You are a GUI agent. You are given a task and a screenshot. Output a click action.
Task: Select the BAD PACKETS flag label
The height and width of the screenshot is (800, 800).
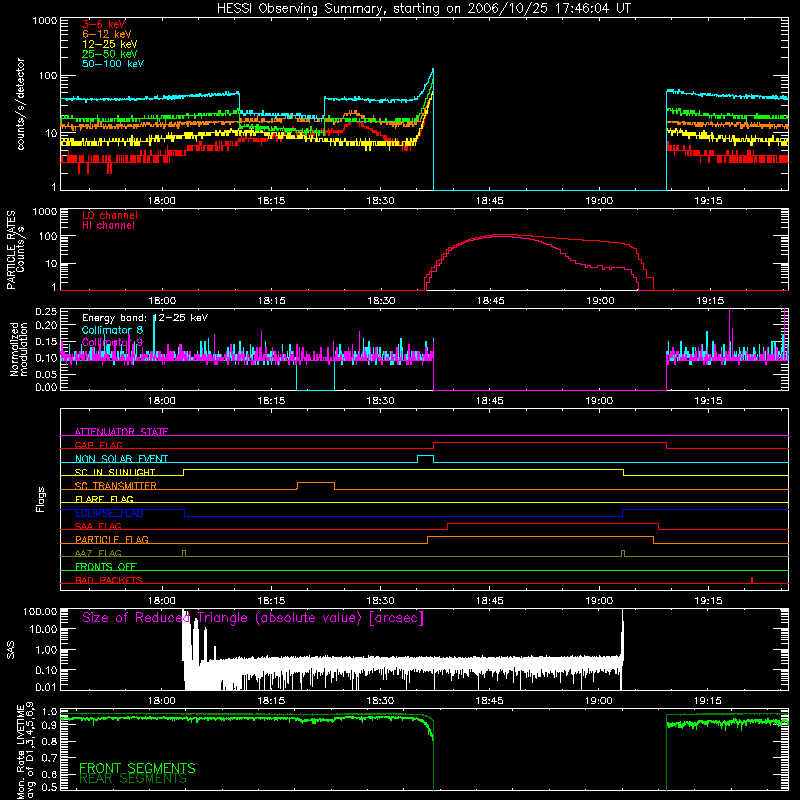point(109,580)
